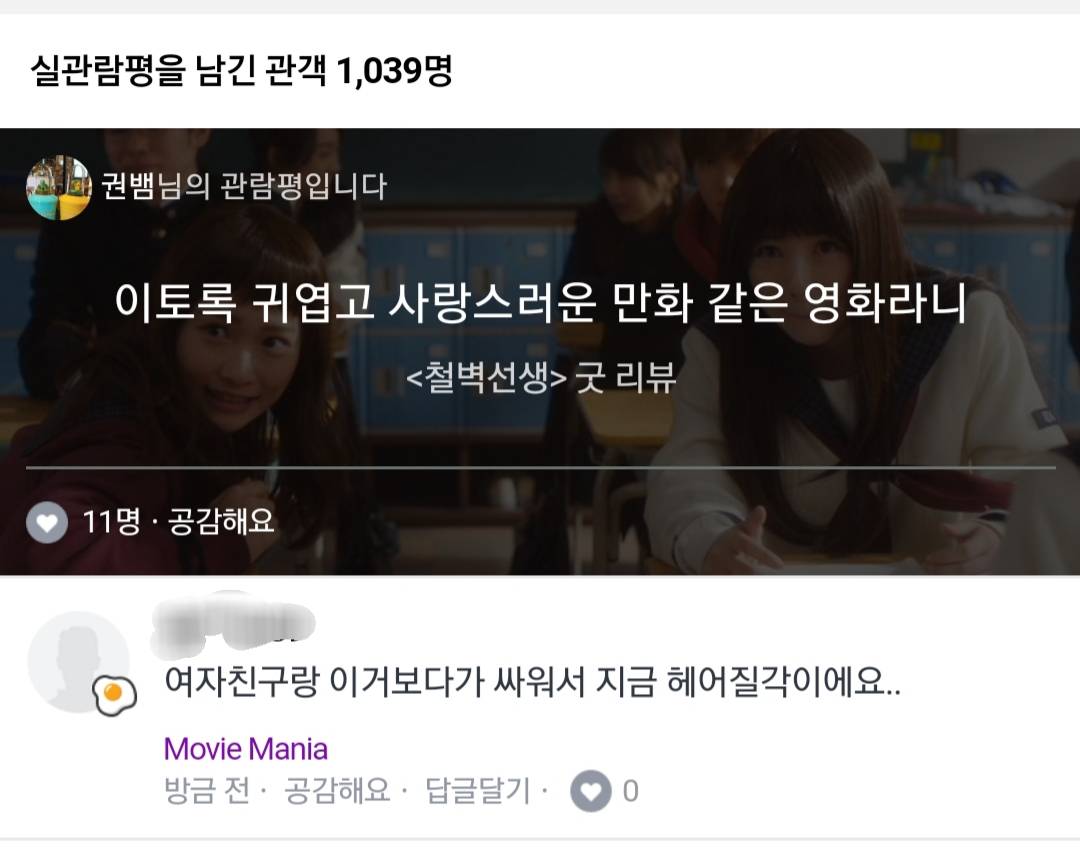Screen dimensions: 1080x850
Task: Click the comment like count 0
Action: 630,791
